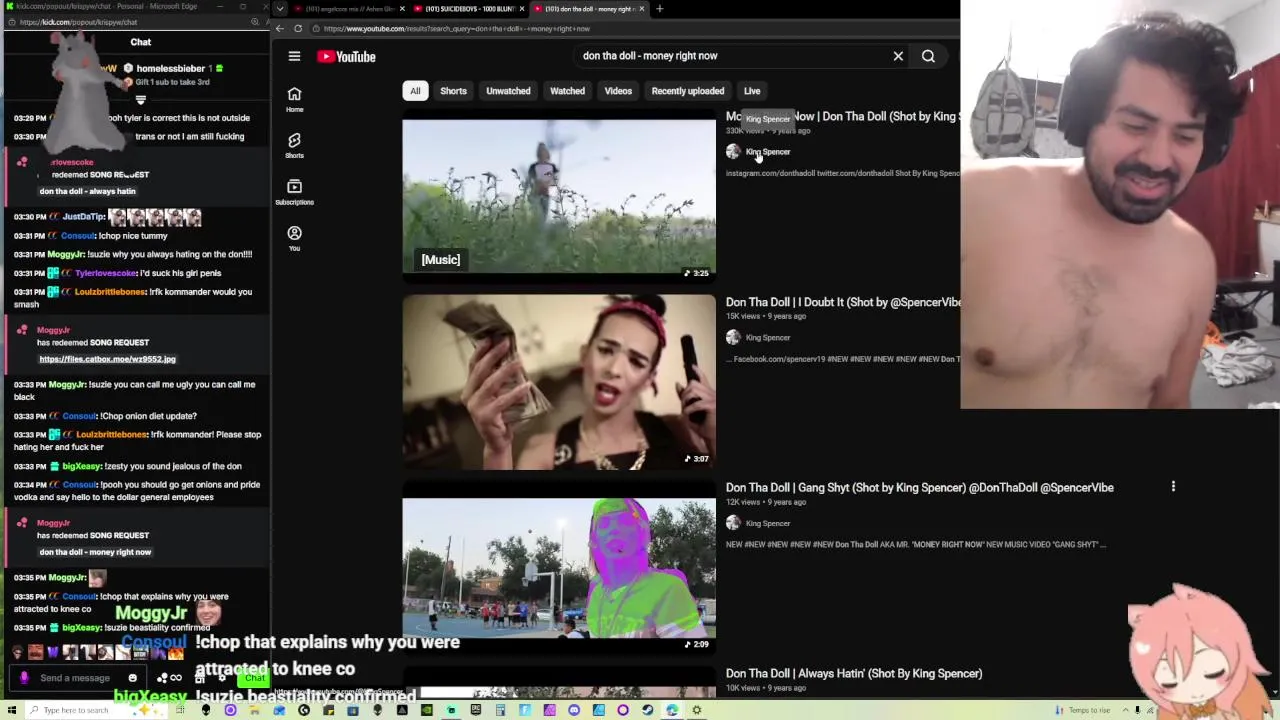Screen dimensions: 1280x720
Task: Click the browser address bar URL
Action: (457, 28)
